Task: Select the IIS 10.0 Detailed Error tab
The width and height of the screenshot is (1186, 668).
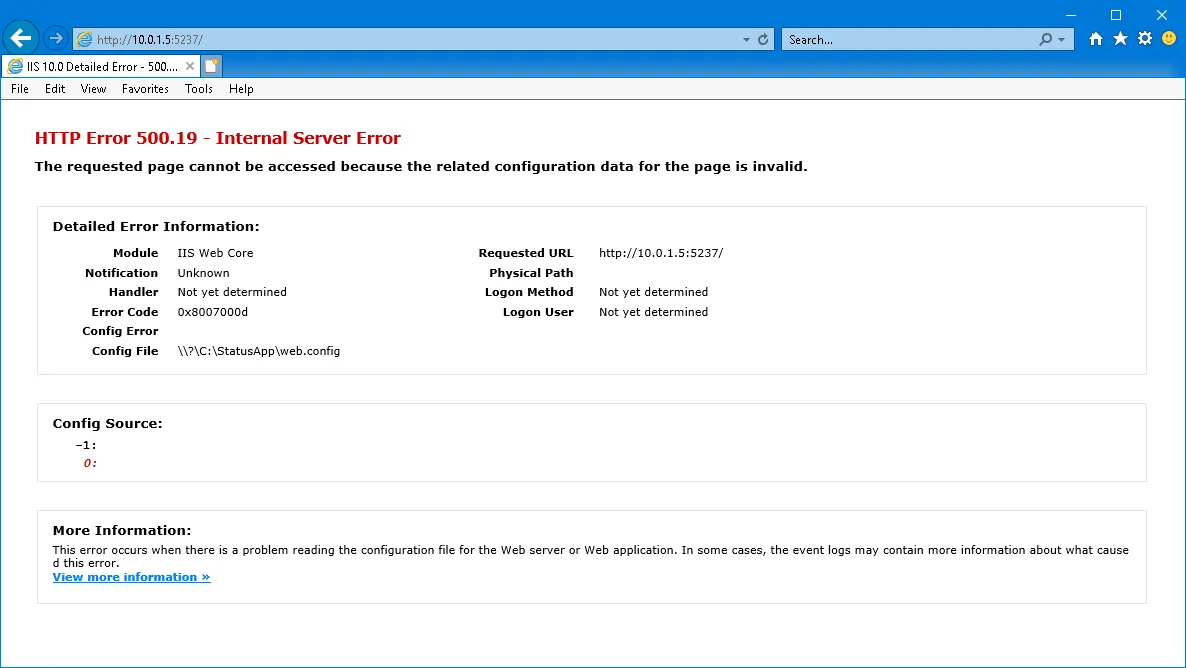Action: (x=101, y=67)
